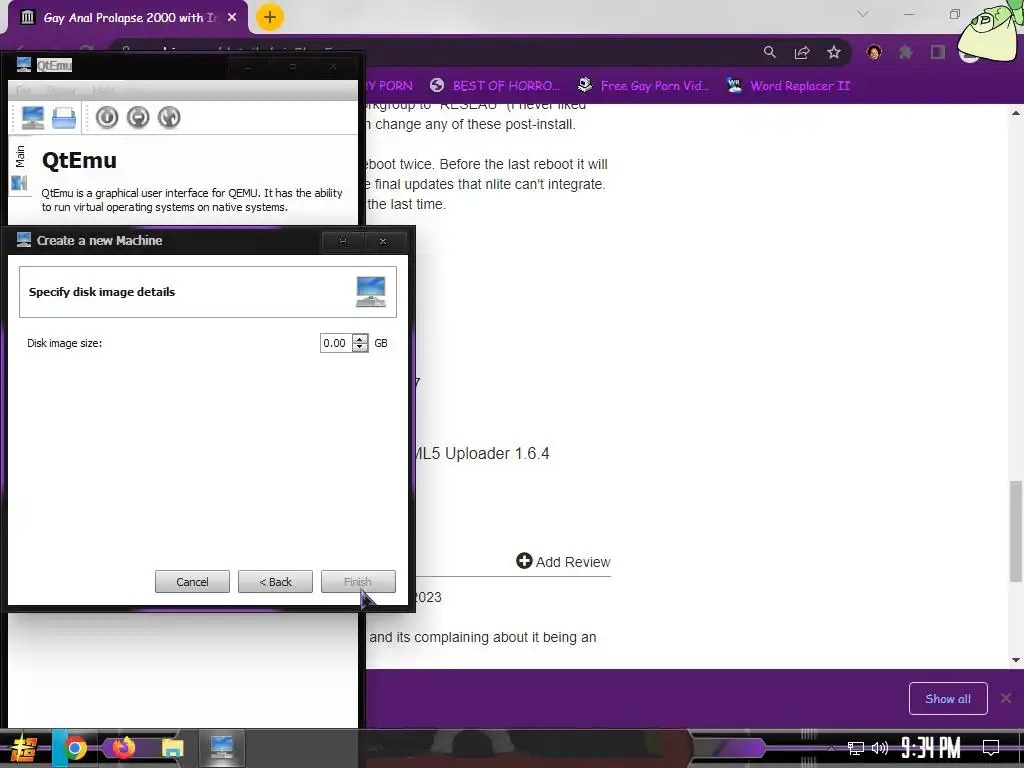Click the help button in Create a new Machine title bar
Image resolution: width=1024 pixels, height=768 pixels.
tap(343, 241)
